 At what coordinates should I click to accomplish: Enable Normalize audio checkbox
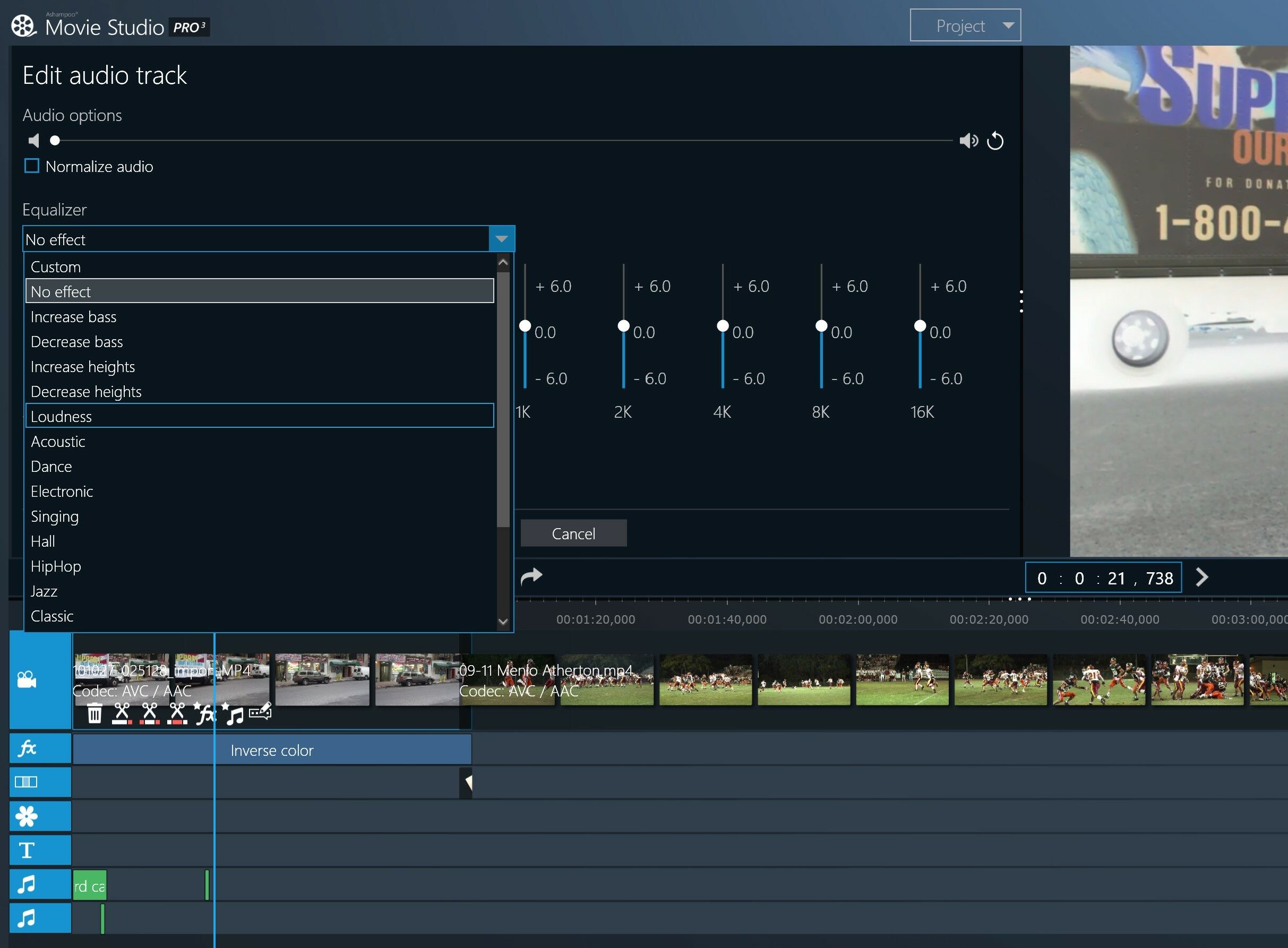click(32, 167)
